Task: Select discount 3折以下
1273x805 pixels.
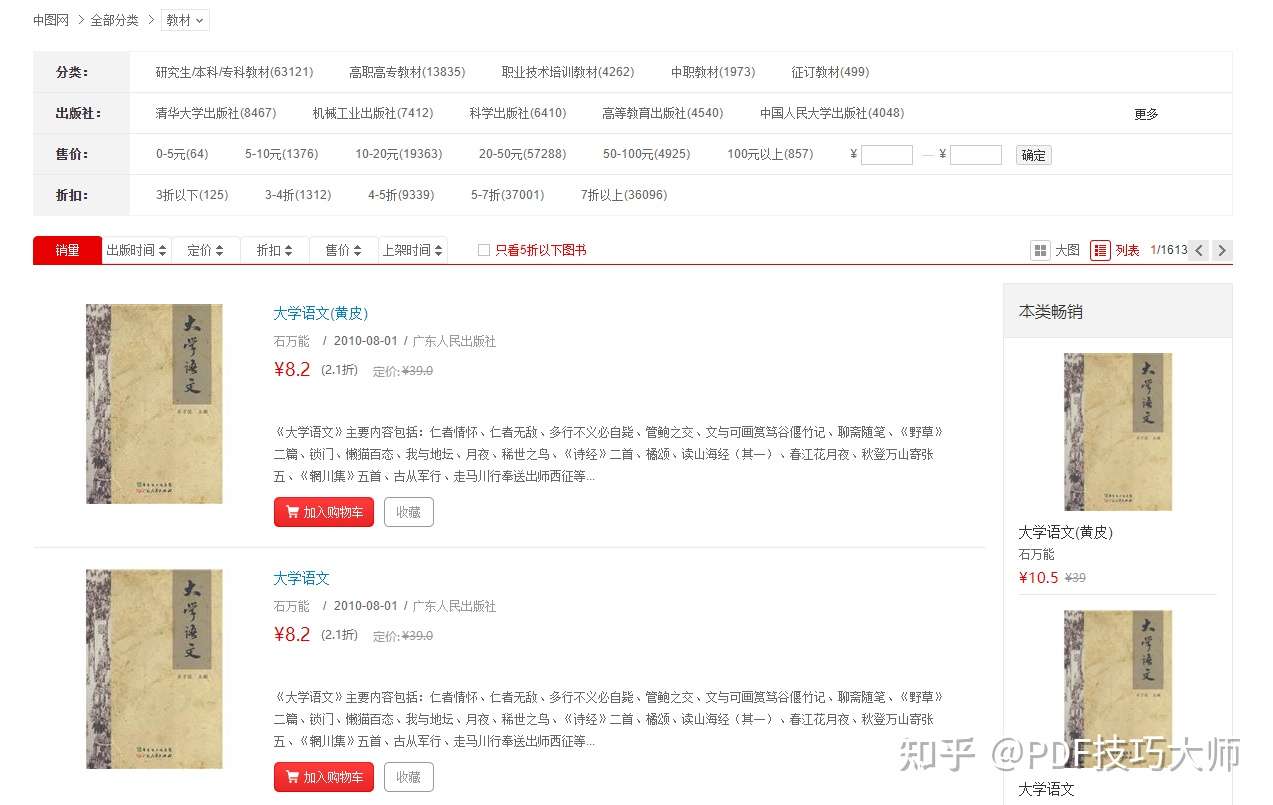Action: 192,195
